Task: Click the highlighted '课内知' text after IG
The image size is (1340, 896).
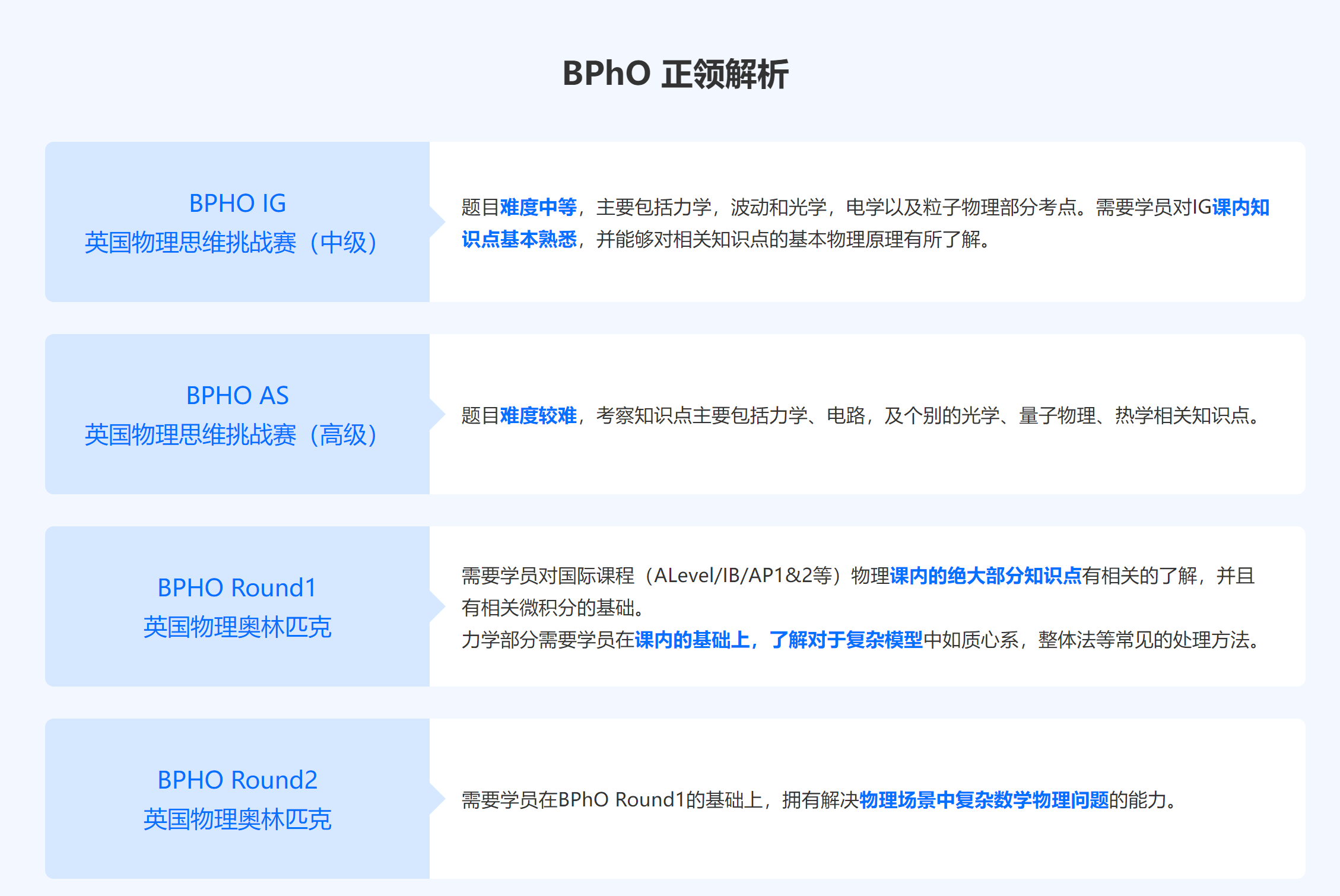Action: [1240, 207]
